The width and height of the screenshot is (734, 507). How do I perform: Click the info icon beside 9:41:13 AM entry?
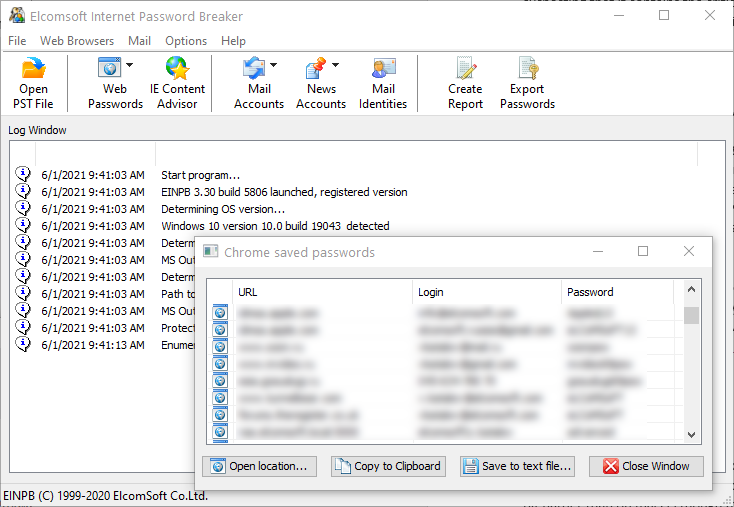23,344
